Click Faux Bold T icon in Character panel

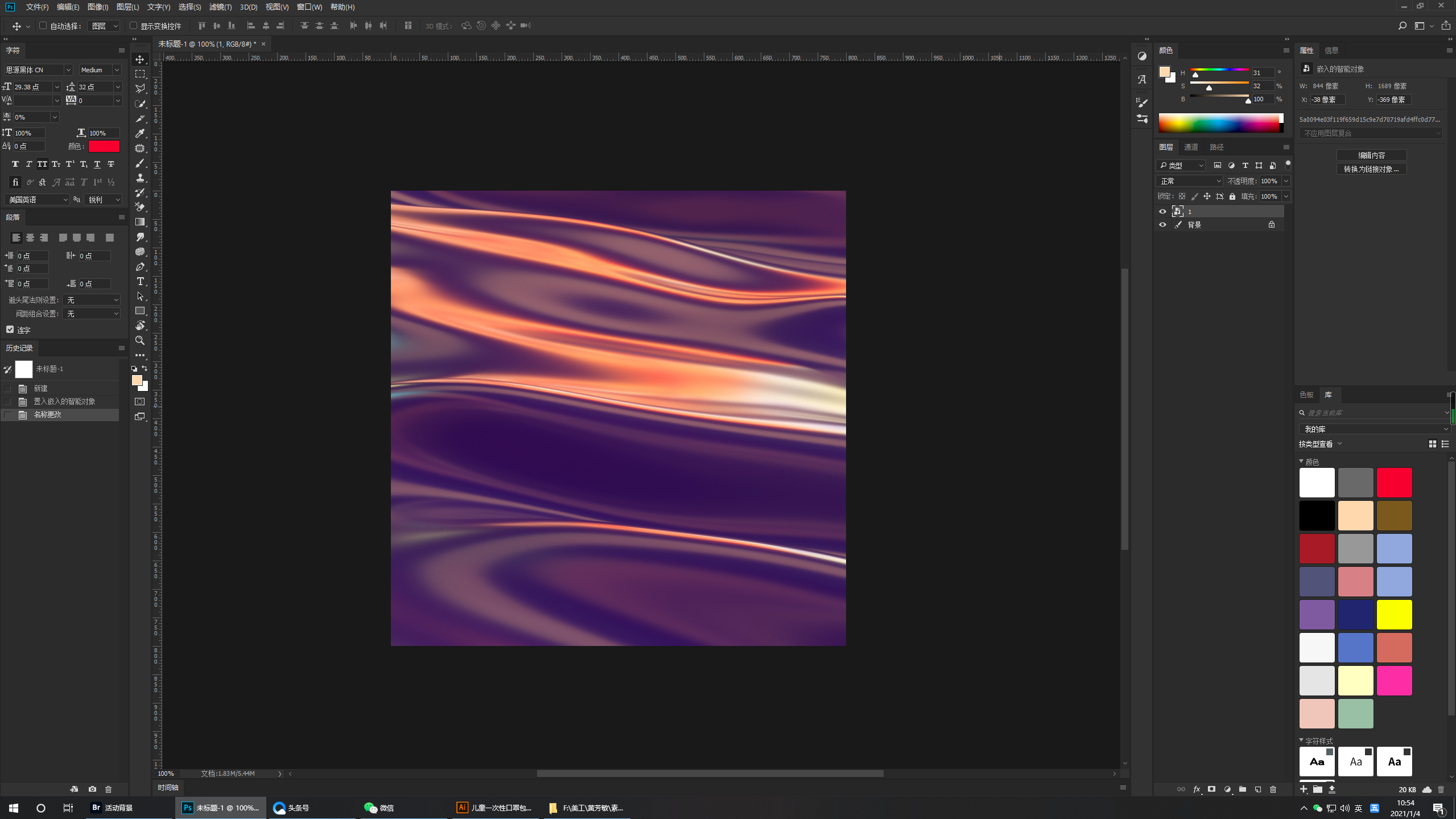(x=15, y=164)
